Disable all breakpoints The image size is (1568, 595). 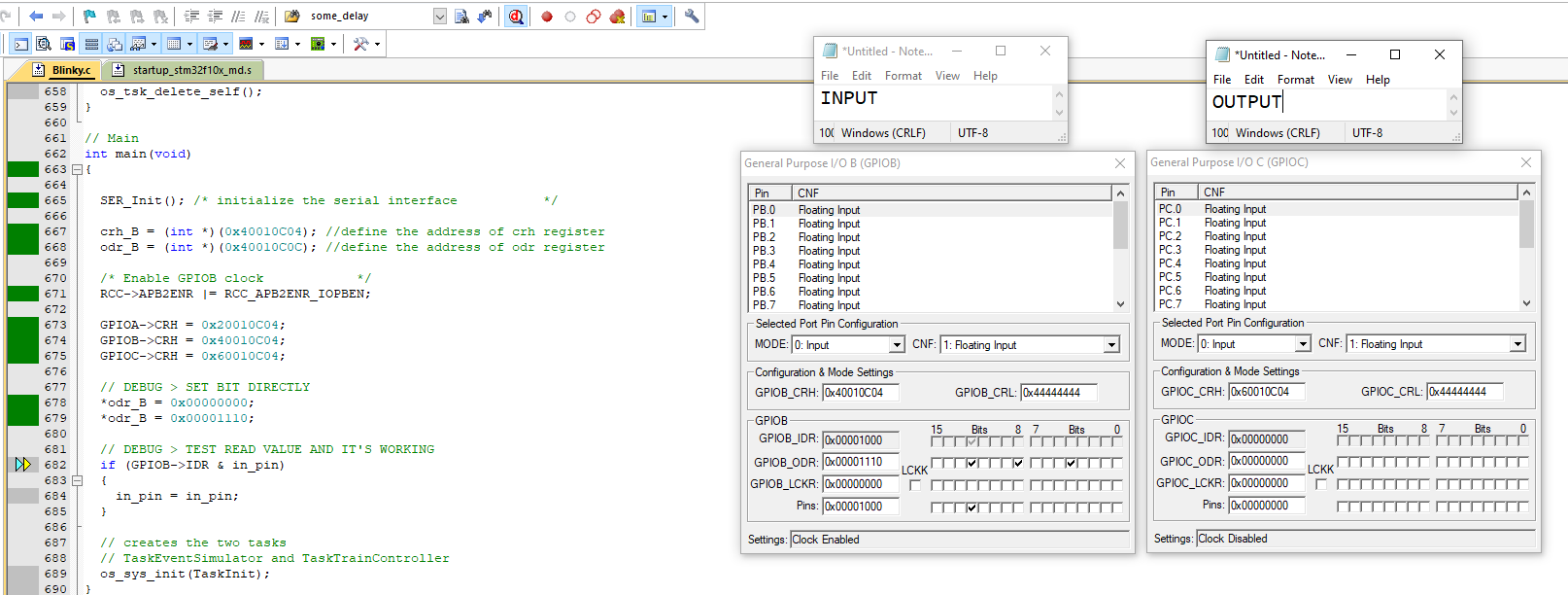593,17
